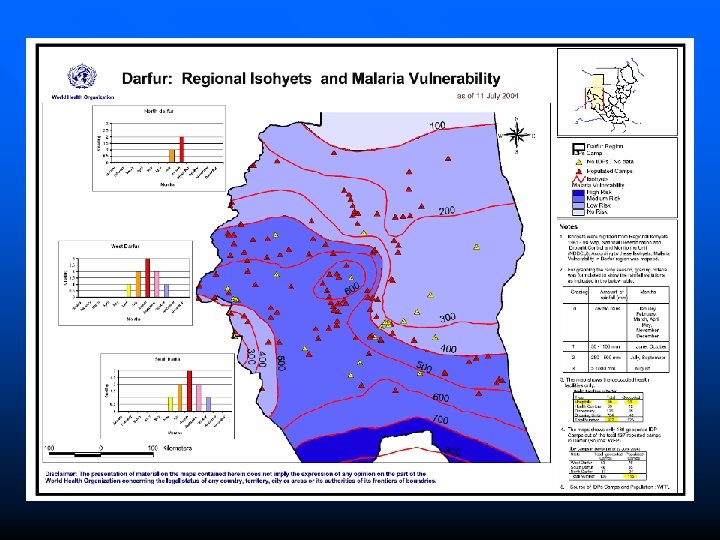
Task: Click the yellow triangle No IDPs legend symbol
Action: [579, 162]
